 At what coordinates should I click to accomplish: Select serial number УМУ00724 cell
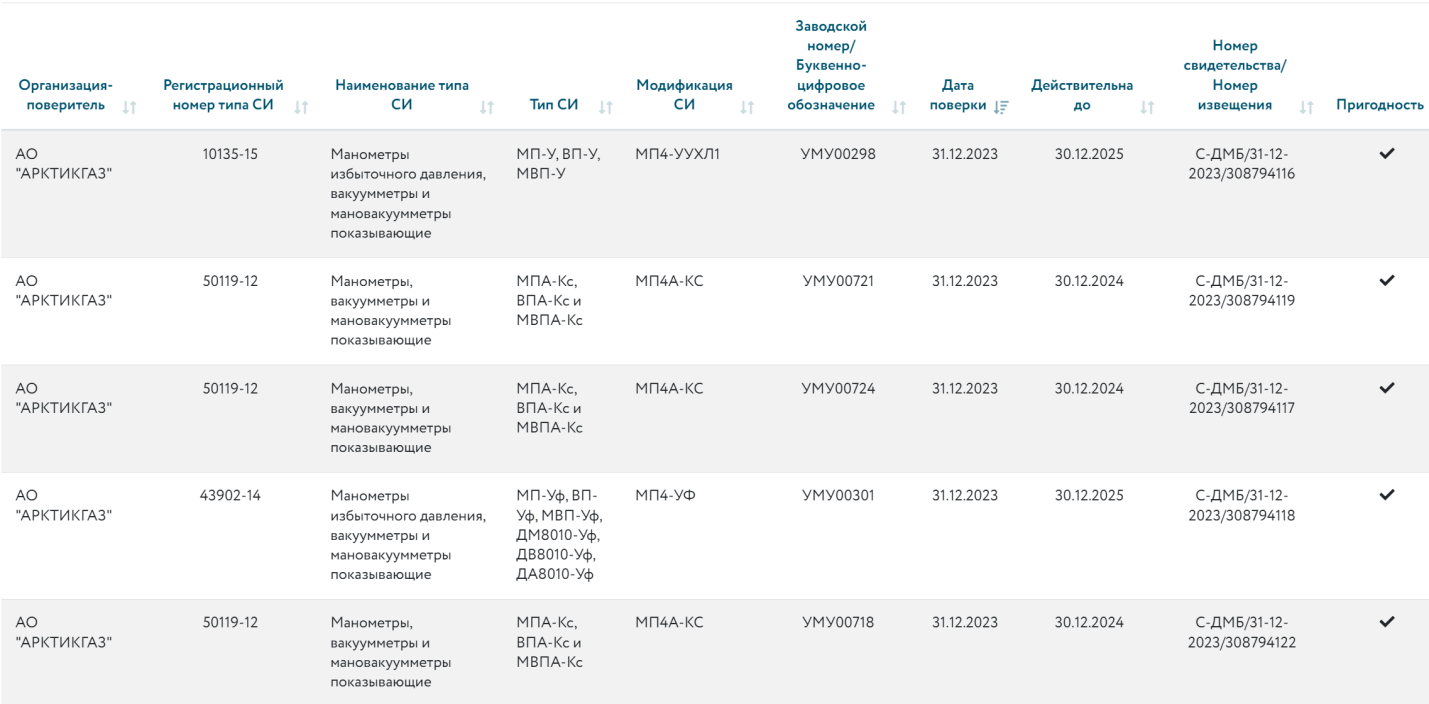[x=838, y=389]
